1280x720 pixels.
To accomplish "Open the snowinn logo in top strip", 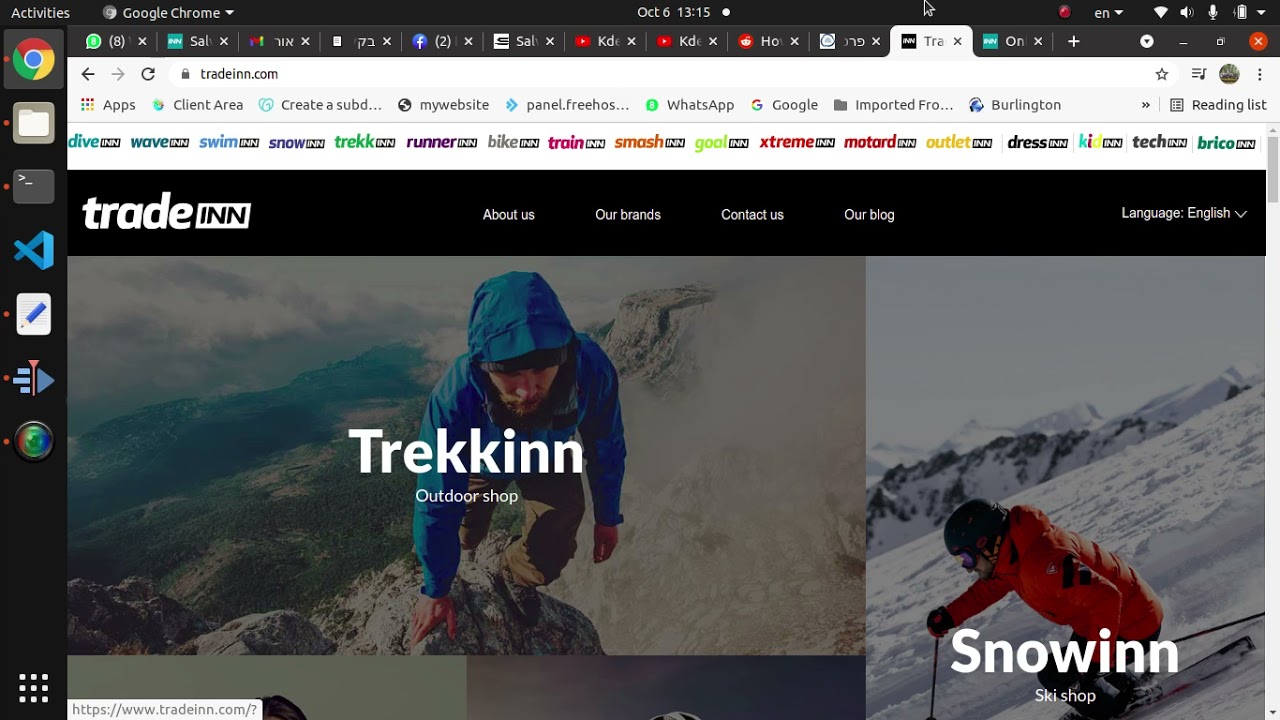I will click(x=296, y=143).
